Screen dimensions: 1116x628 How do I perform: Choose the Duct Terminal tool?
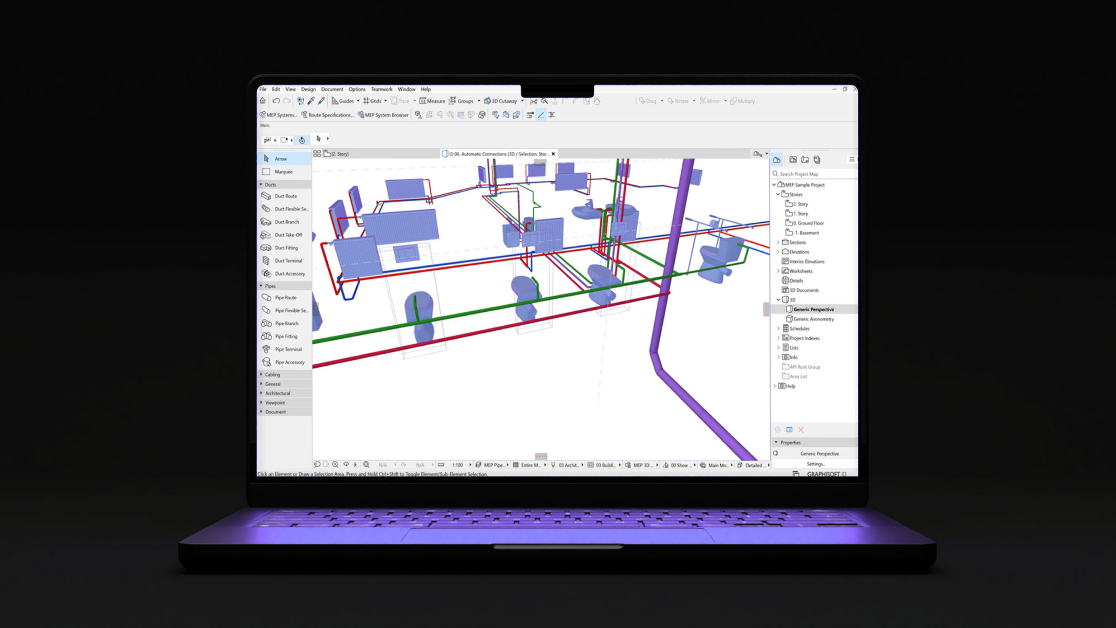click(287, 261)
